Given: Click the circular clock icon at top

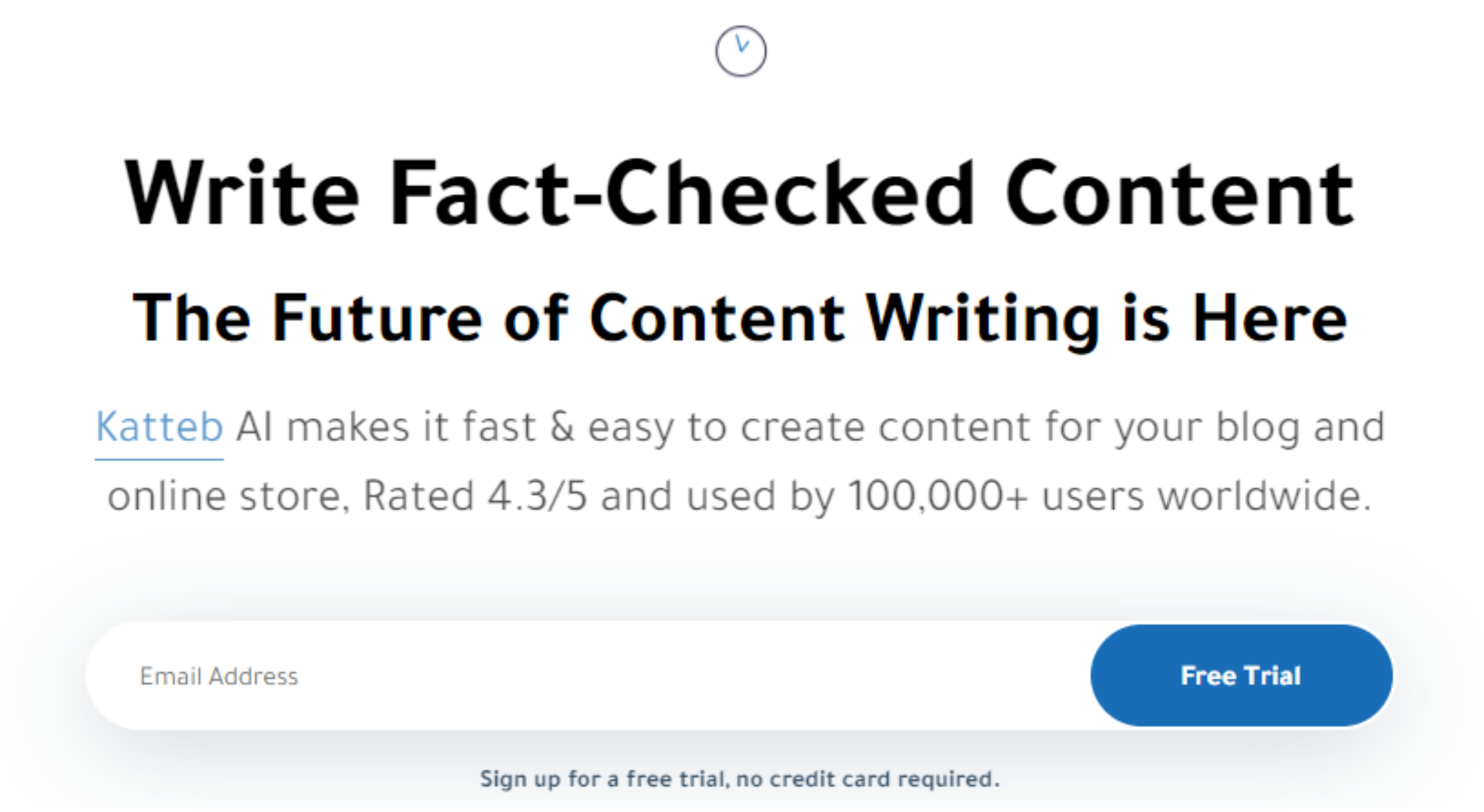Looking at the screenshot, I should [x=741, y=51].
